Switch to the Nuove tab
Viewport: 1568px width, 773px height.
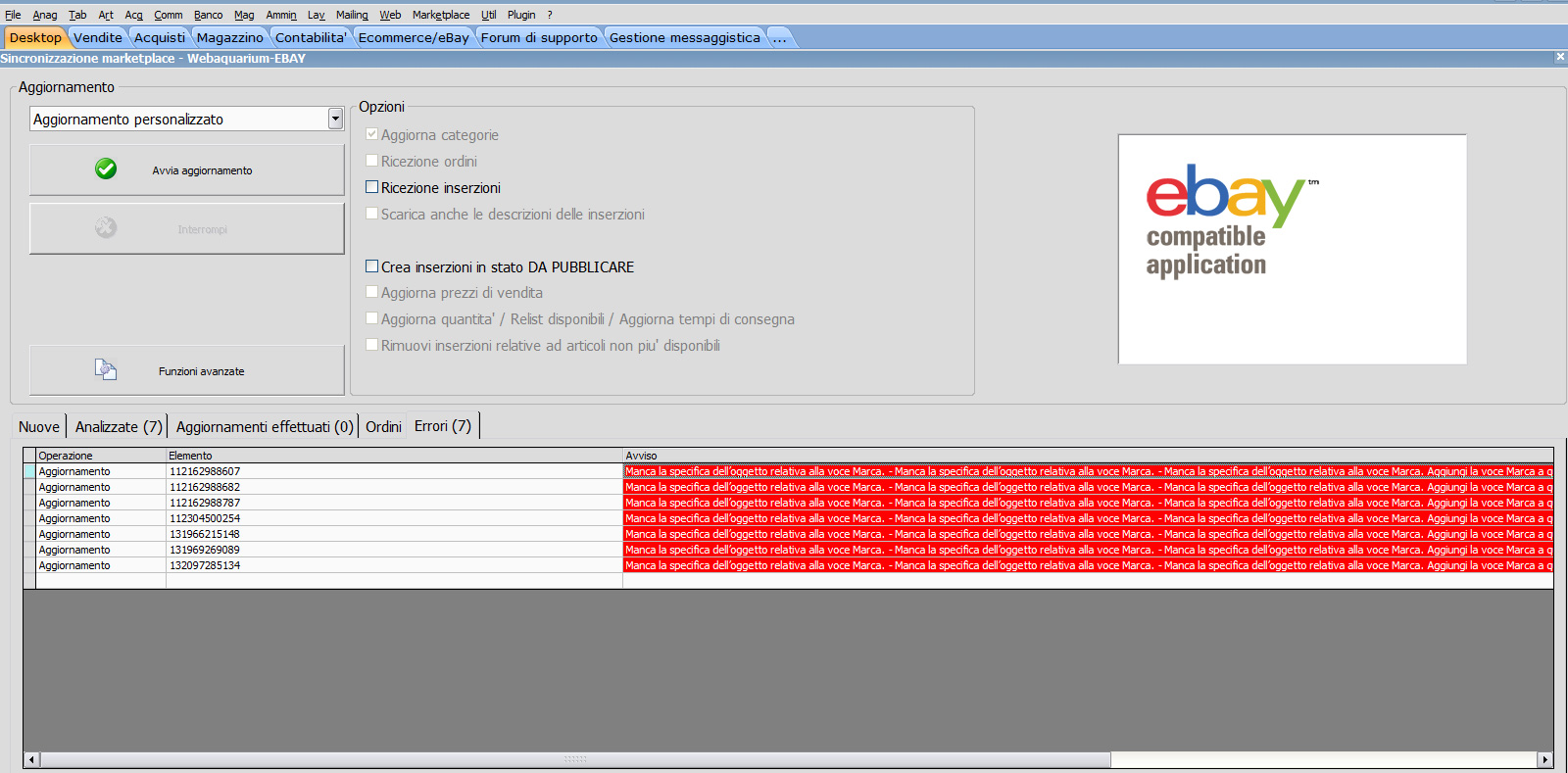tap(39, 426)
